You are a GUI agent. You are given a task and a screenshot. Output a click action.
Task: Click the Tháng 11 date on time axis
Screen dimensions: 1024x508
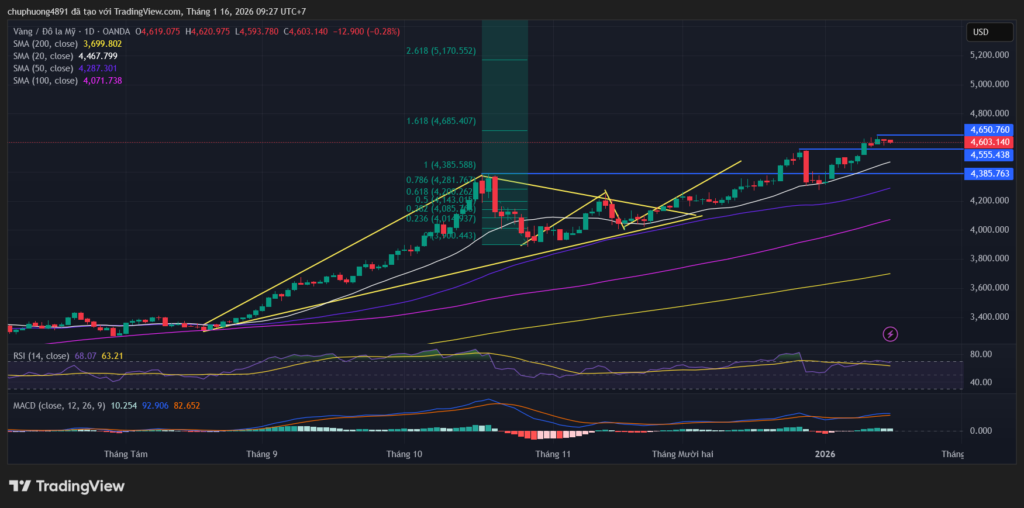[x=552, y=454]
